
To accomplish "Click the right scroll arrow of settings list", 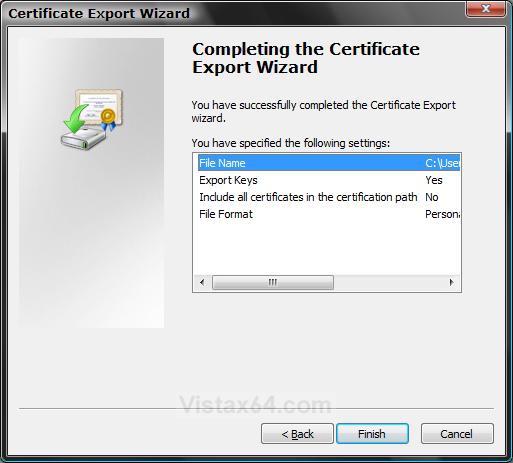I will click(452, 282).
